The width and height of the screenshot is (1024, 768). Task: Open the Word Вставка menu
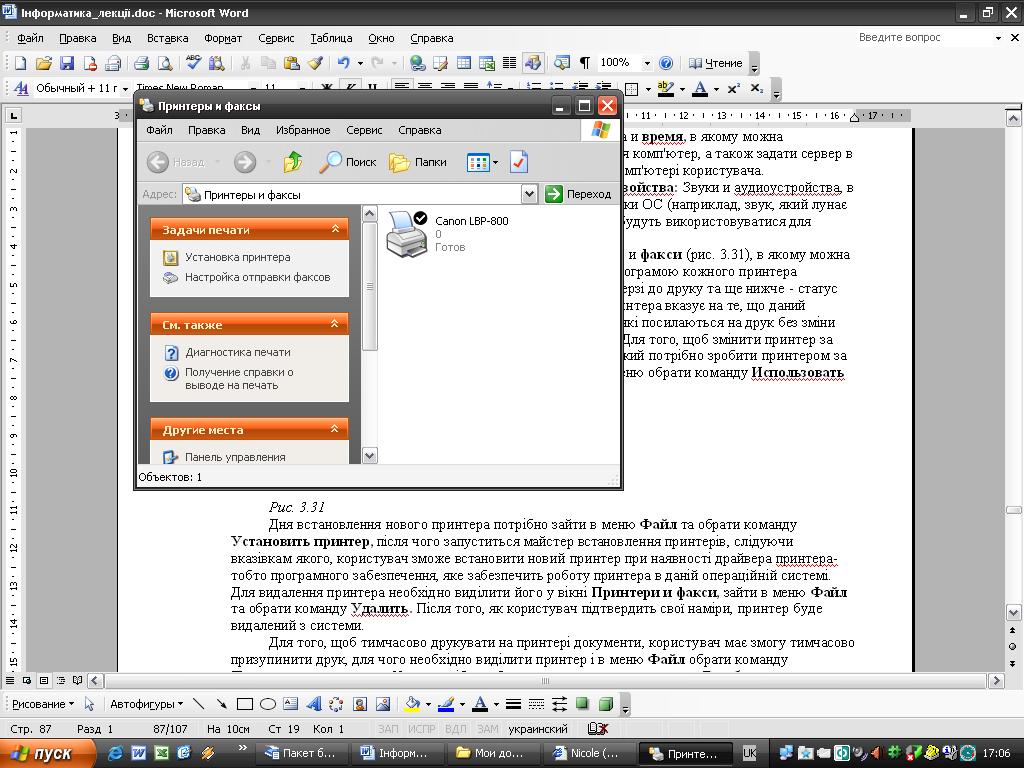(x=167, y=39)
